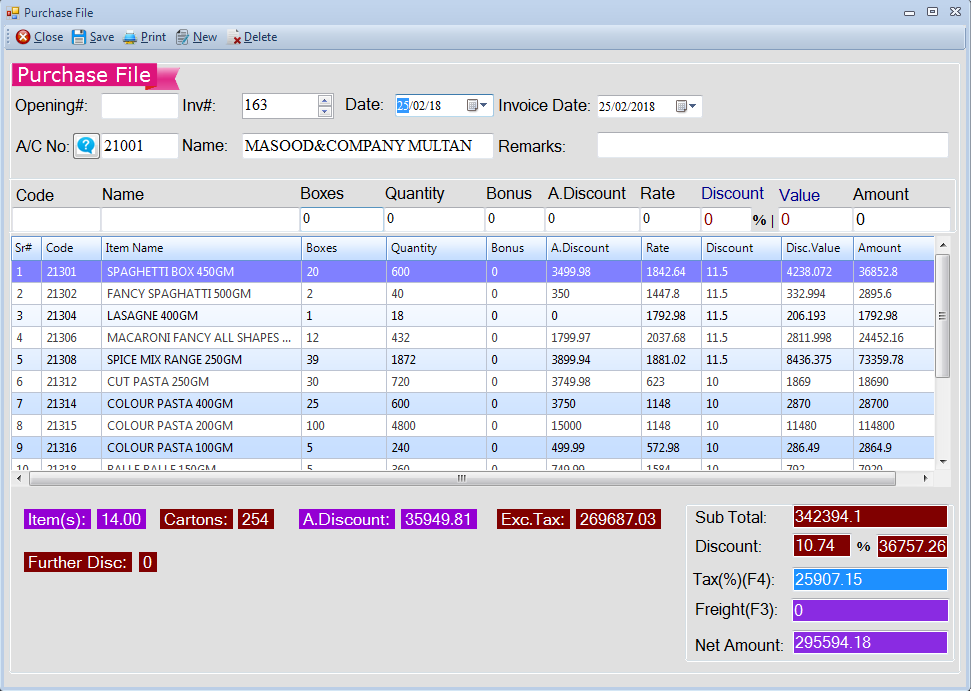Create a New purchase entry
The height and width of the screenshot is (691, 971).
196,37
